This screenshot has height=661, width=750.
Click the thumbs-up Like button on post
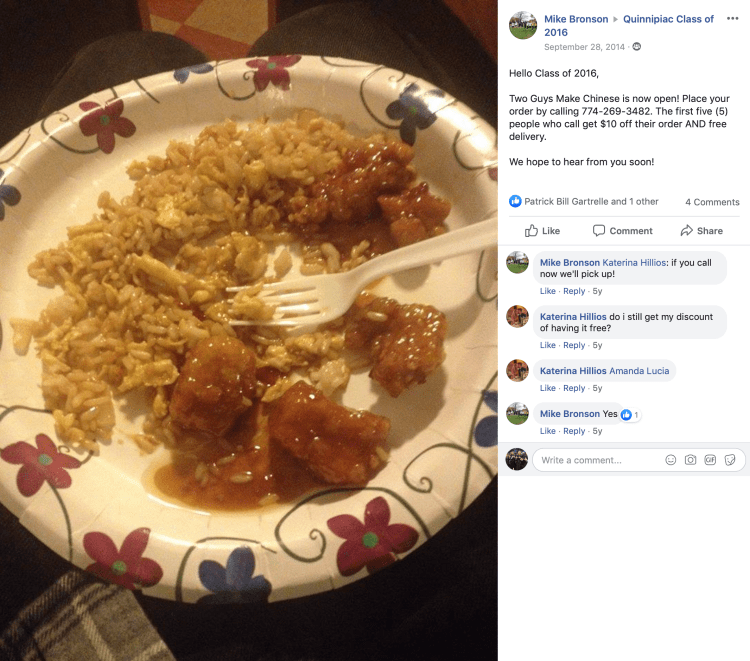tap(542, 231)
